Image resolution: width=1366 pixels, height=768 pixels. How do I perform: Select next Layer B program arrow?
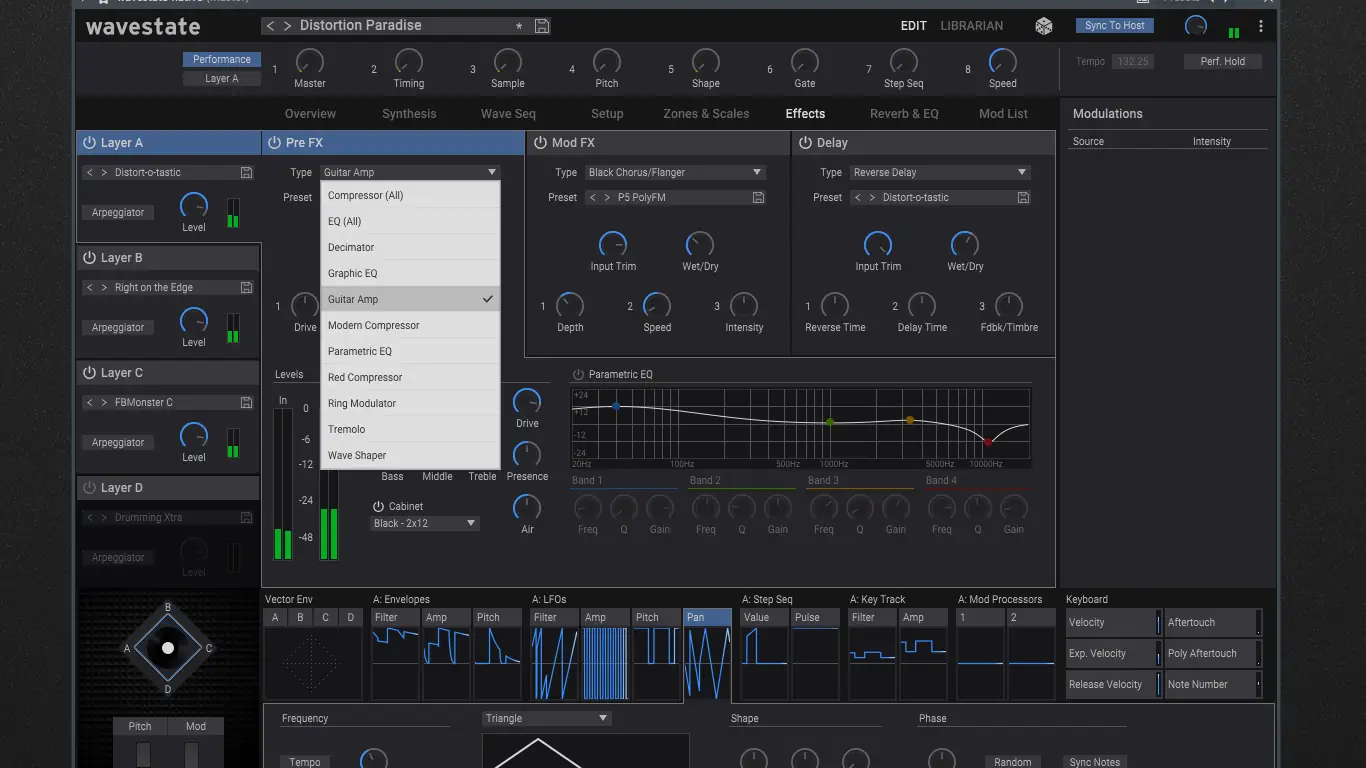[x=104, y=287]
